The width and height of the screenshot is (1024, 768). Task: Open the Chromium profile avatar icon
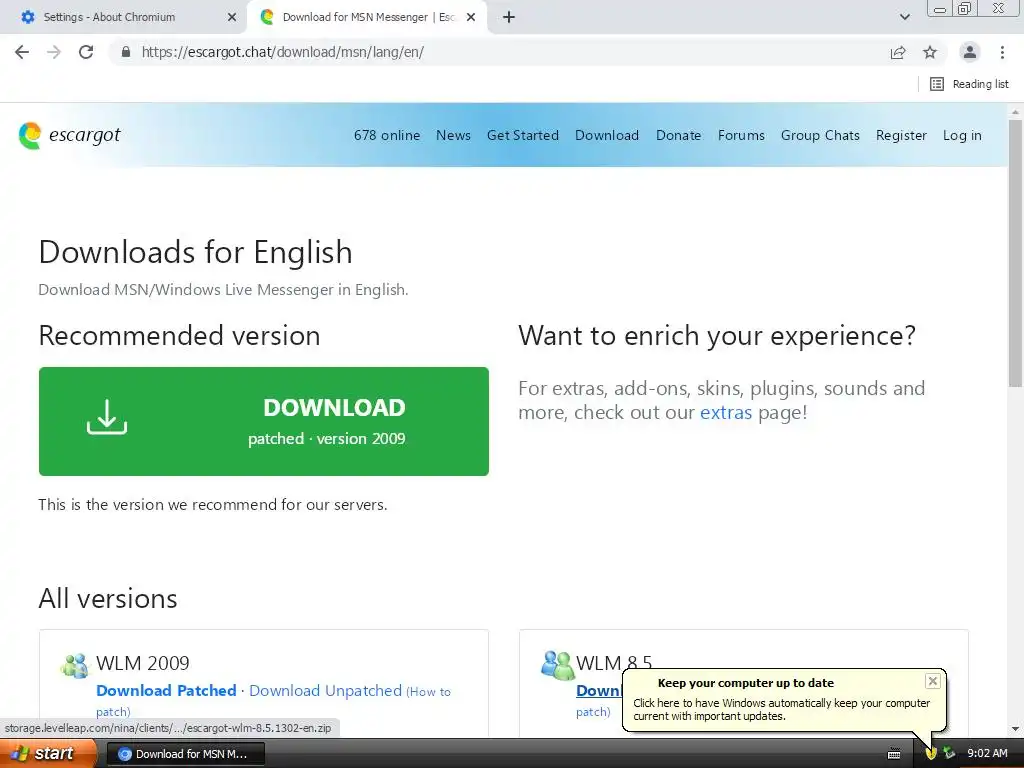pos(970,52)
